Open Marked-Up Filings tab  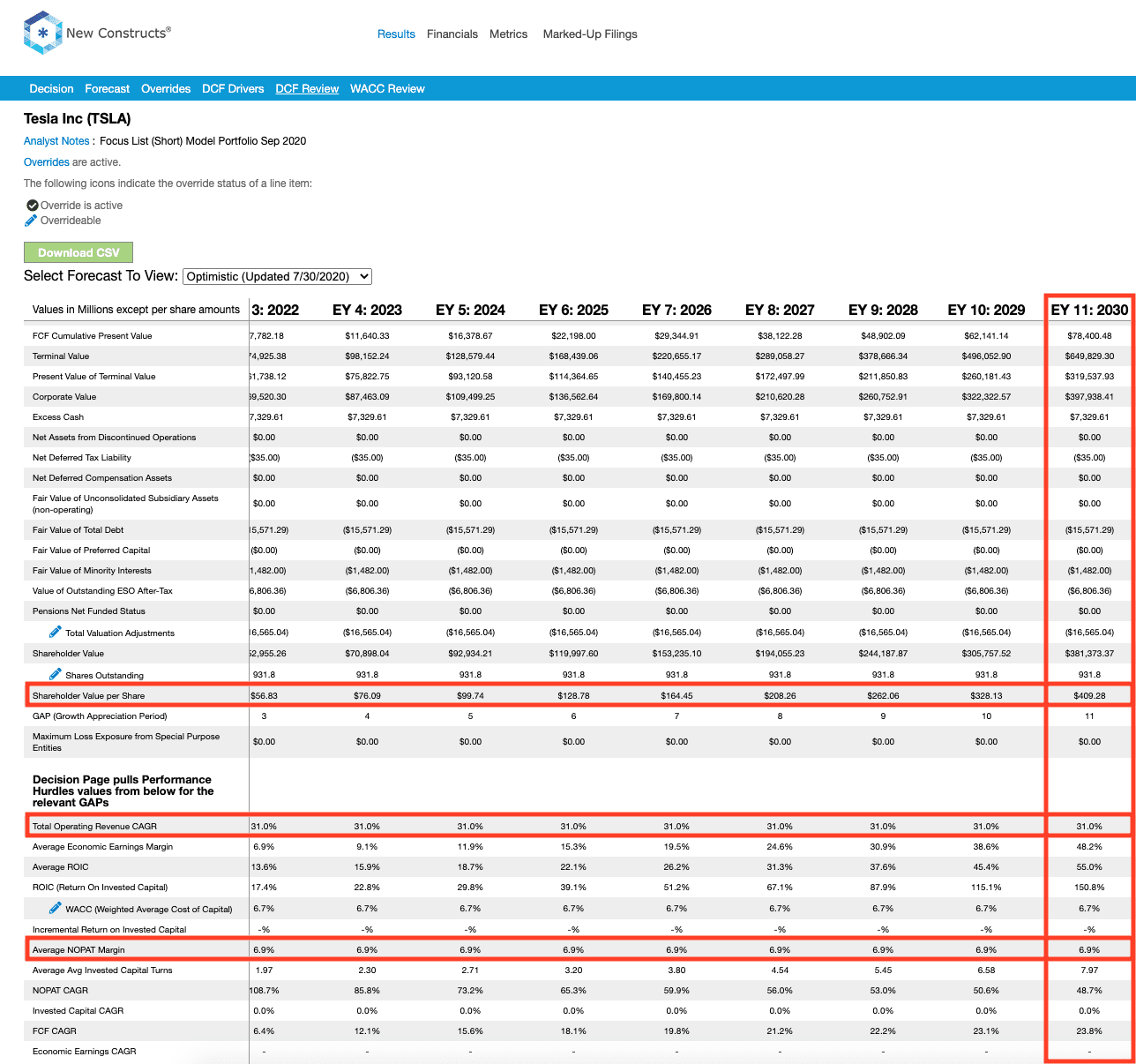(x=590, y=34)
